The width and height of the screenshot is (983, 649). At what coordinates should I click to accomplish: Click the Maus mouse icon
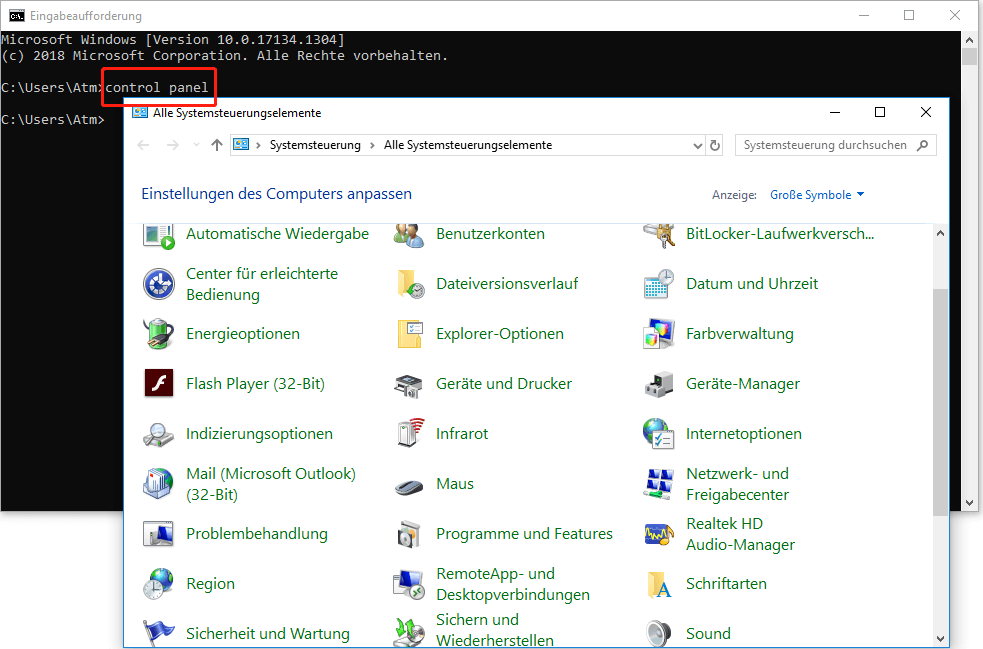pos(409,486)
